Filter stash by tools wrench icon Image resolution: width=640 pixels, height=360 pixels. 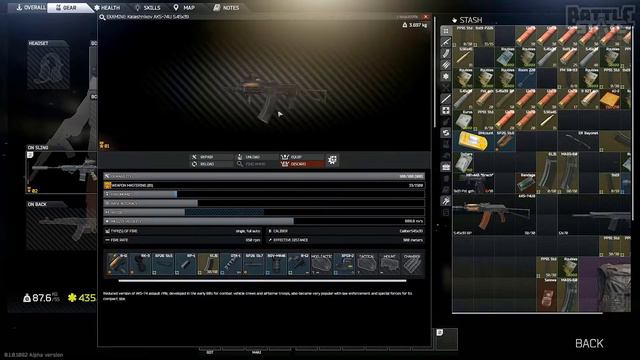(x=446, y=201)
